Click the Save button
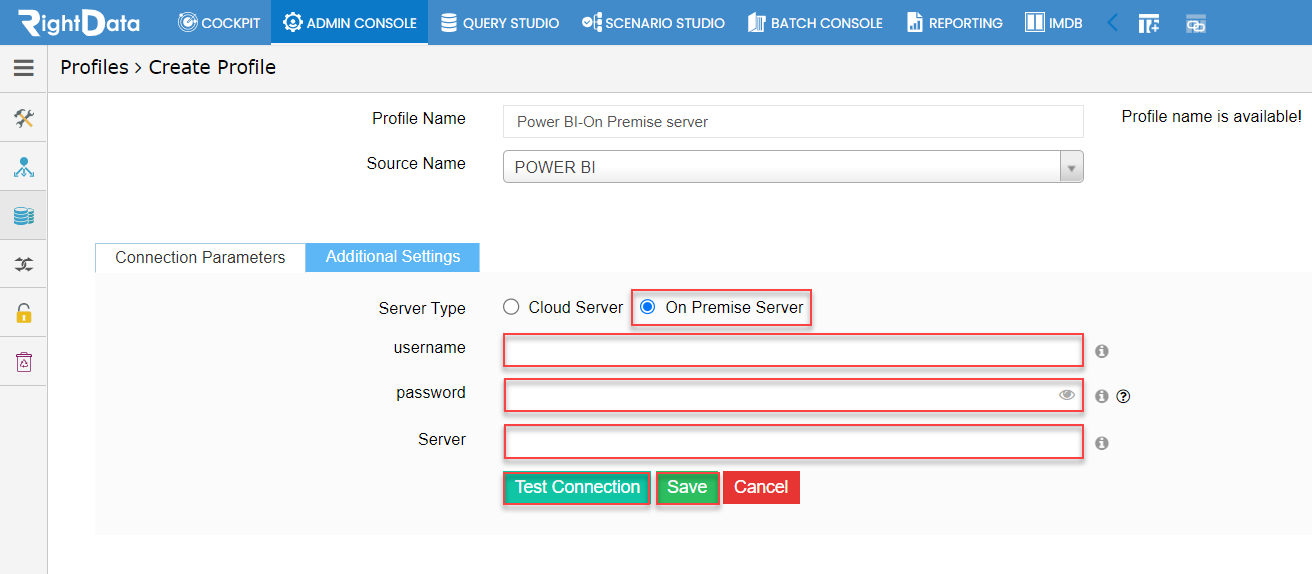The width and height of the screenshot is (1312, 574). click(x=687, y=487)
